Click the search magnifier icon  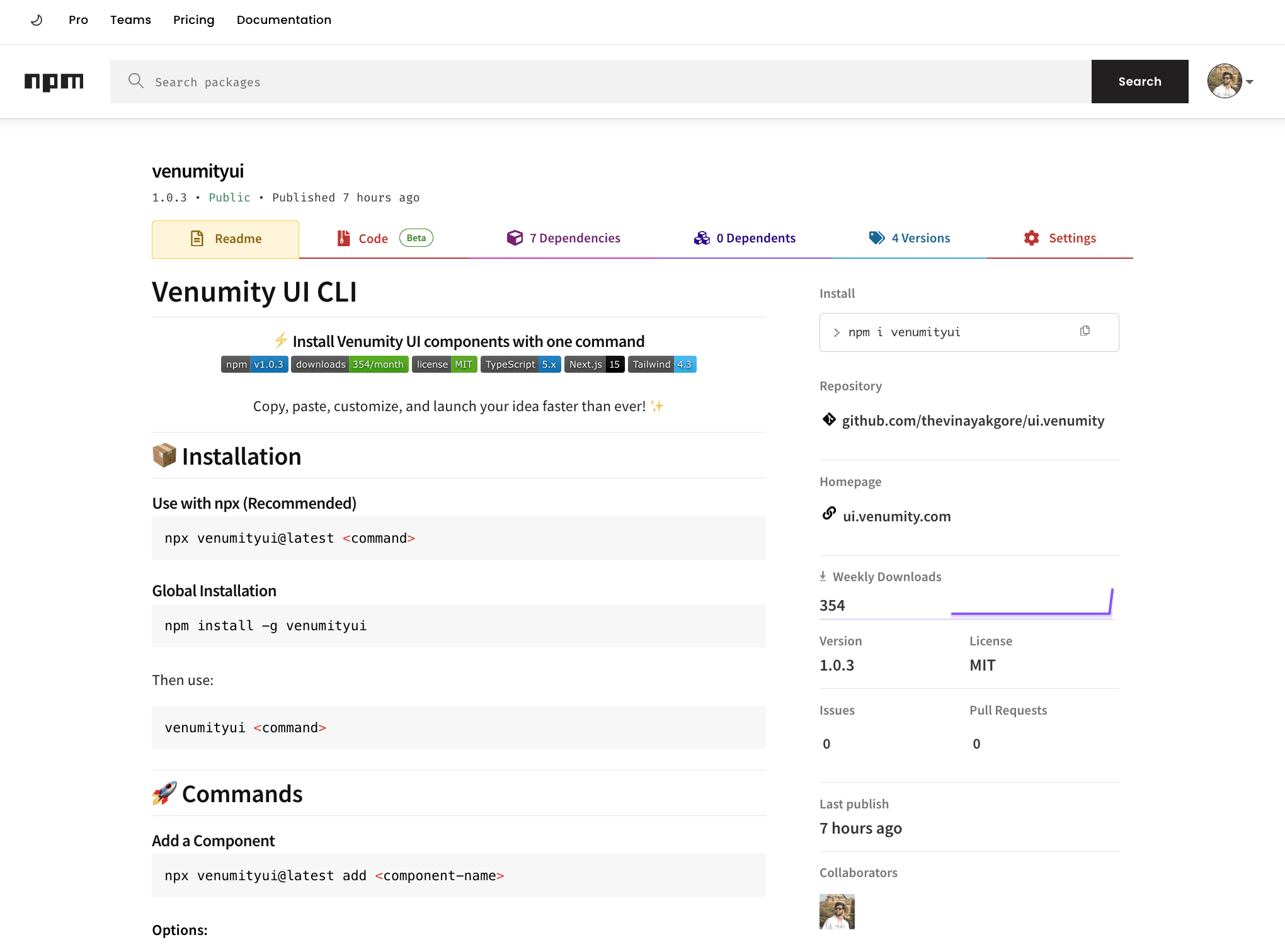point(135,81)
